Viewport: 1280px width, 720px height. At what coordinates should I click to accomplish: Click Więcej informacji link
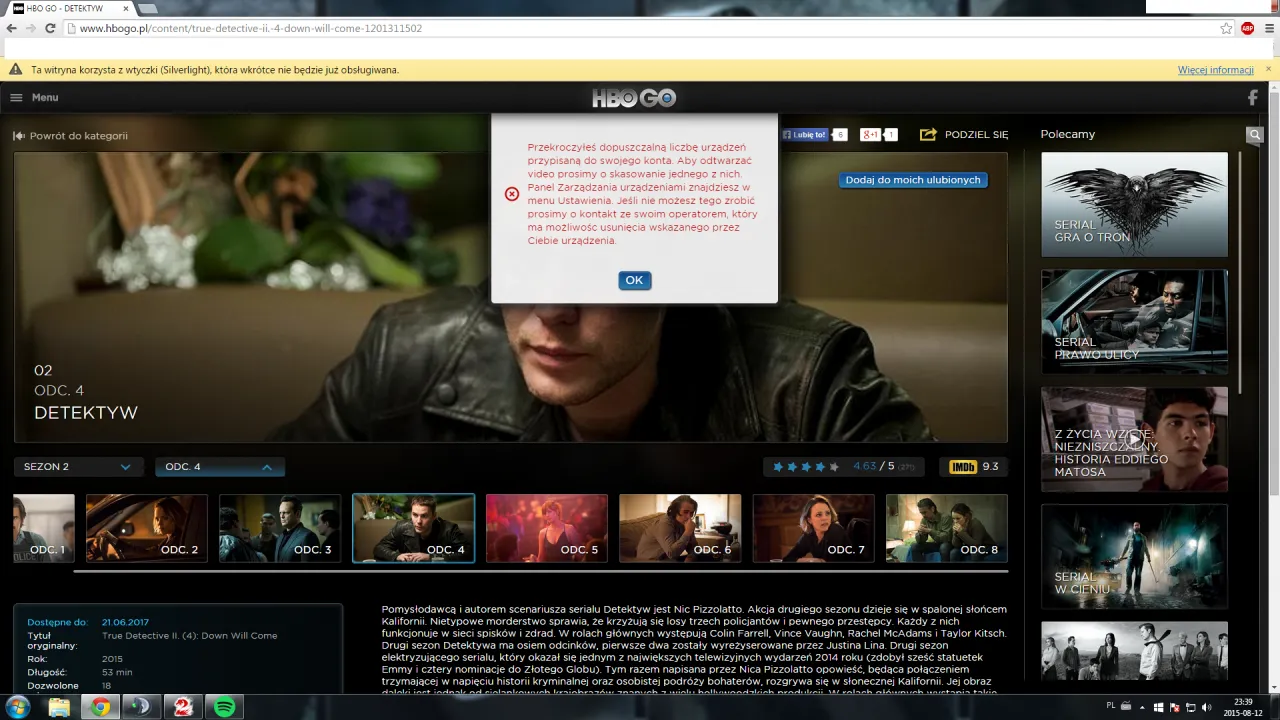pos(1215,70)
